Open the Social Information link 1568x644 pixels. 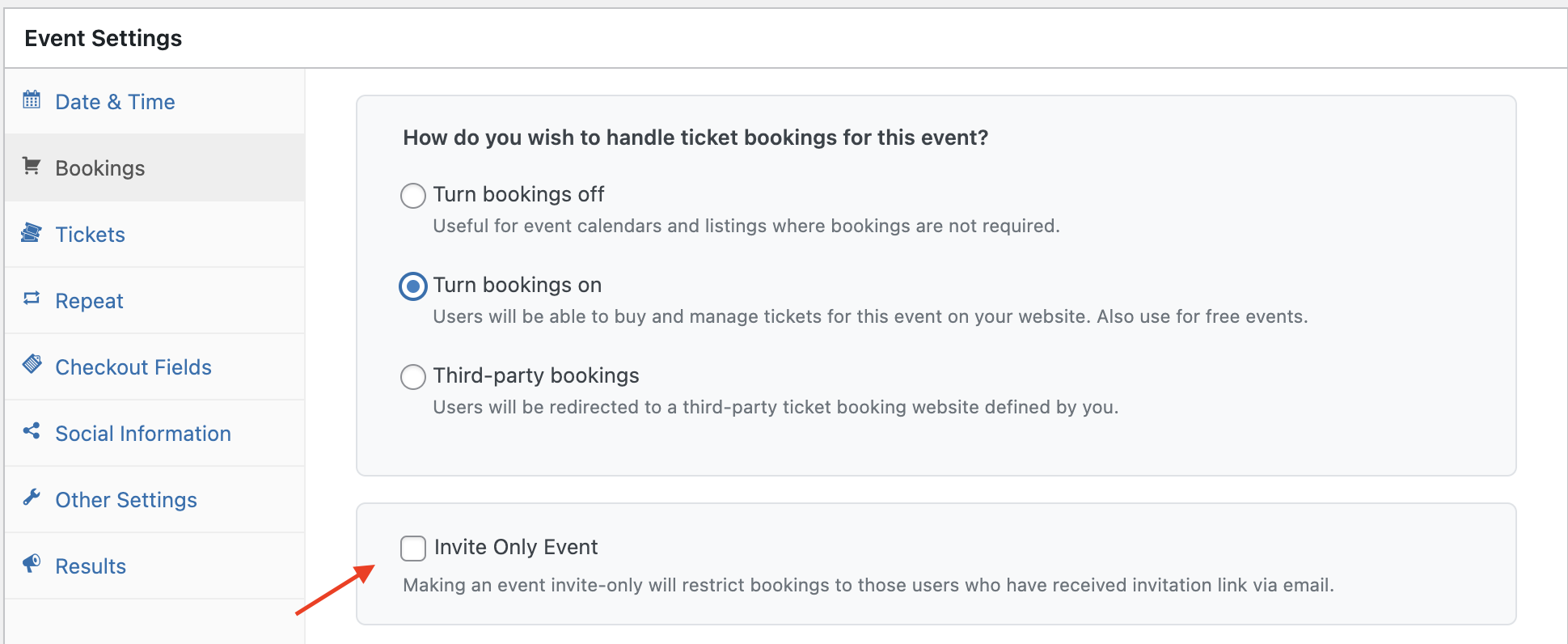pyautogui.click(x=143, y=434)
